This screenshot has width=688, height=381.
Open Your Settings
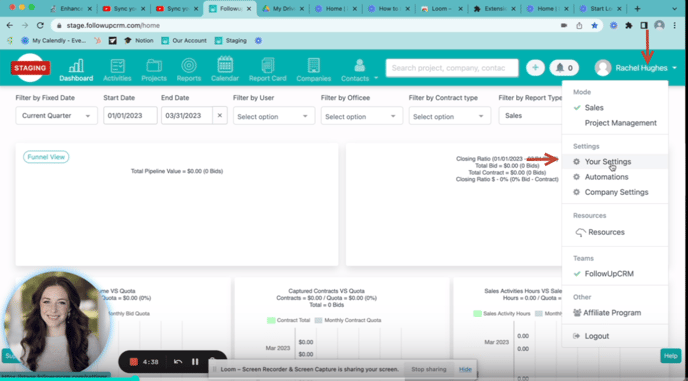(x=615, y=162)
